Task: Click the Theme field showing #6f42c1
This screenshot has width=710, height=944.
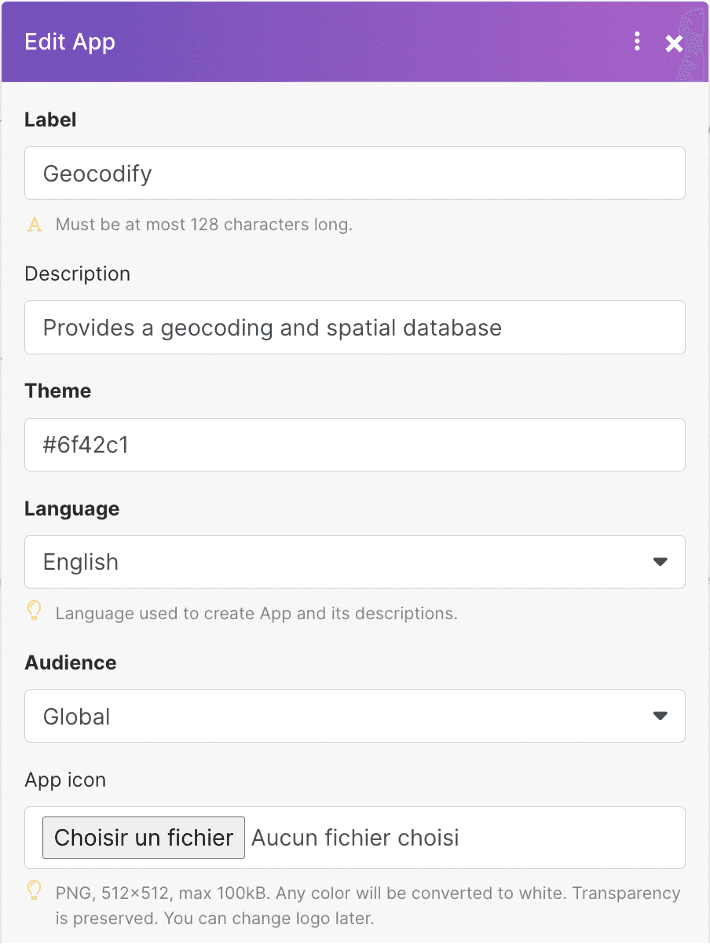Action: coord(355,444)
